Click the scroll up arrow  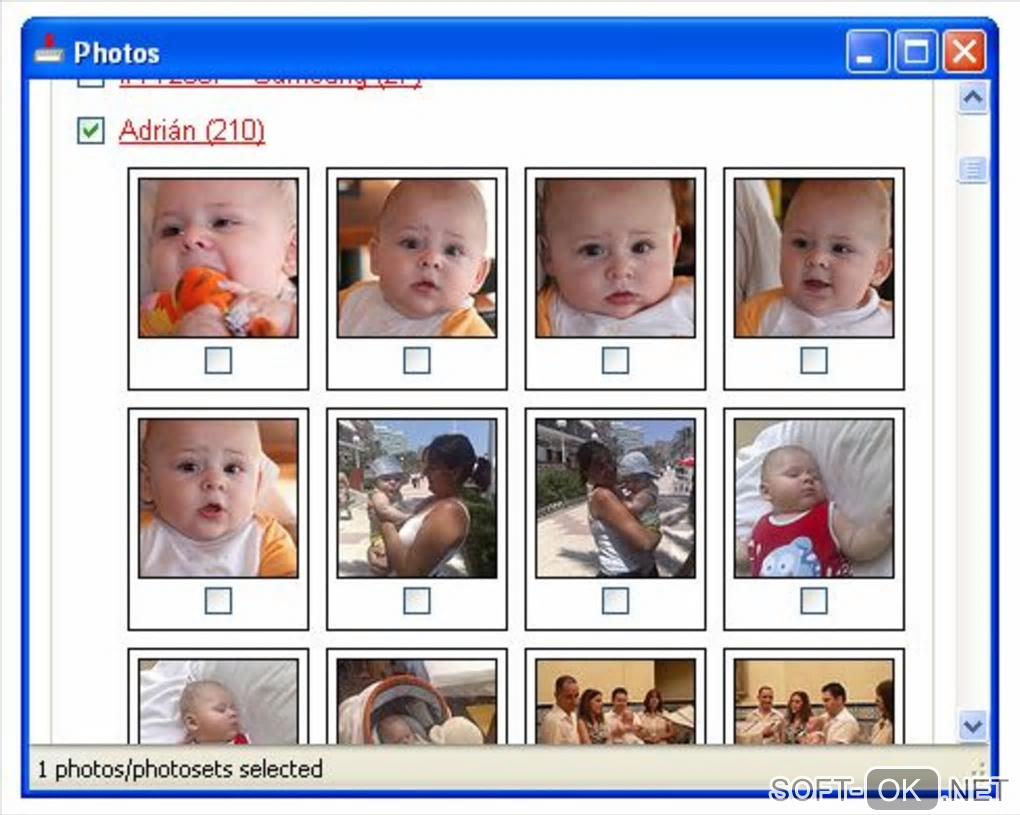pos(973,98)
